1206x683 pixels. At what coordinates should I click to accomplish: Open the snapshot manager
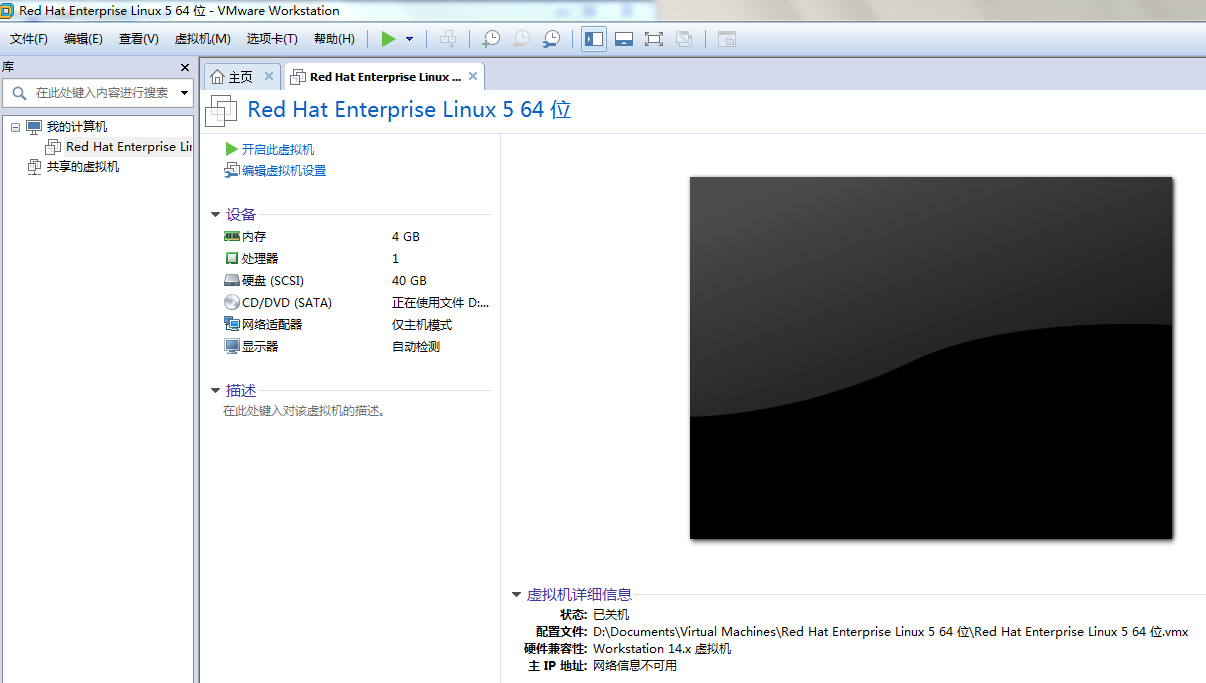(551, 39)
